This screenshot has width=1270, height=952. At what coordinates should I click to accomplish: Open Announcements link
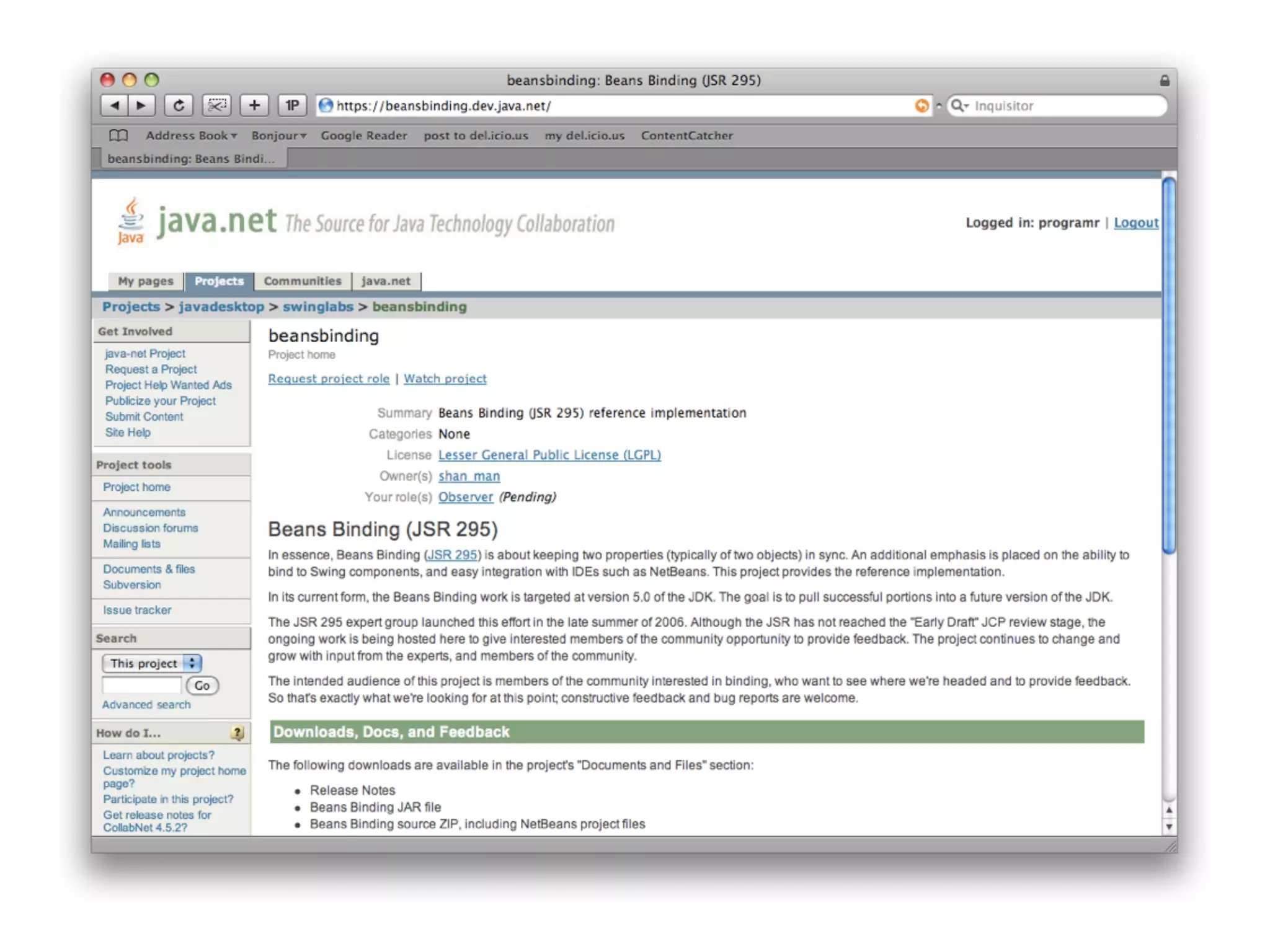tap(144, 512)
